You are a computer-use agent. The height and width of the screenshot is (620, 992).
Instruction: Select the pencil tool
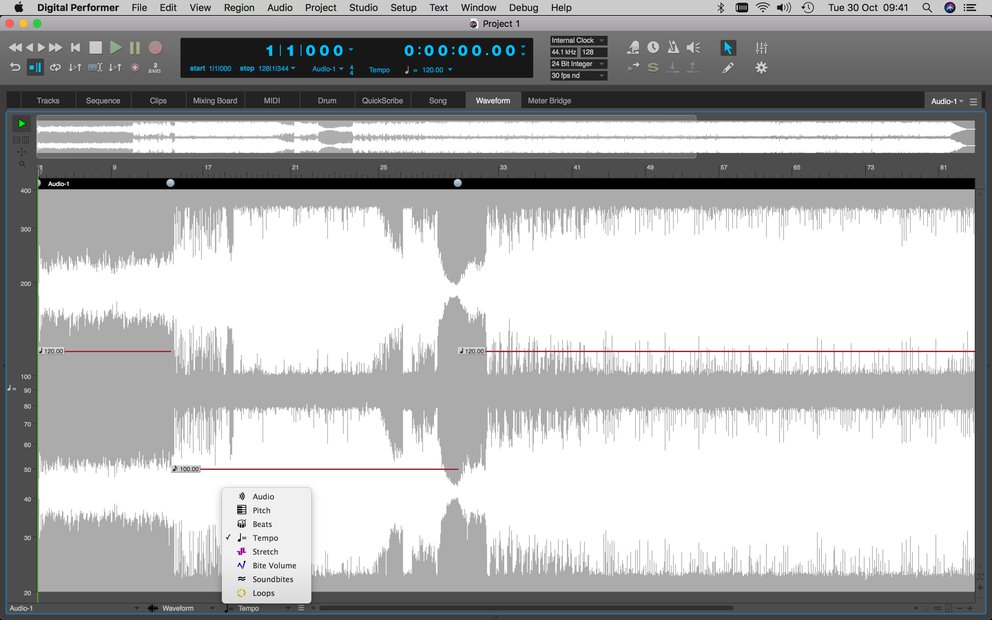[x=728, y=67]
